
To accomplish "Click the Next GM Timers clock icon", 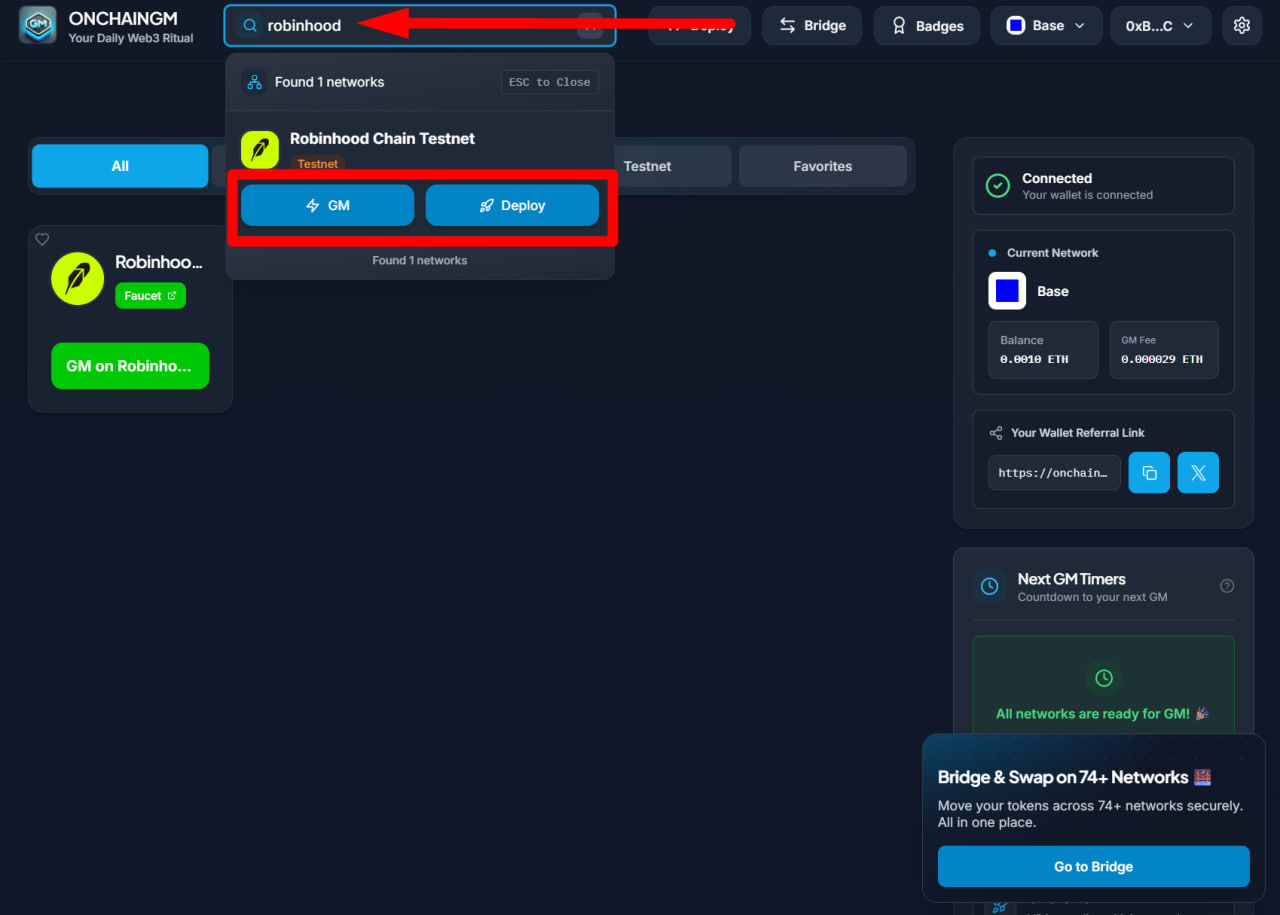I will click(989, 587).
